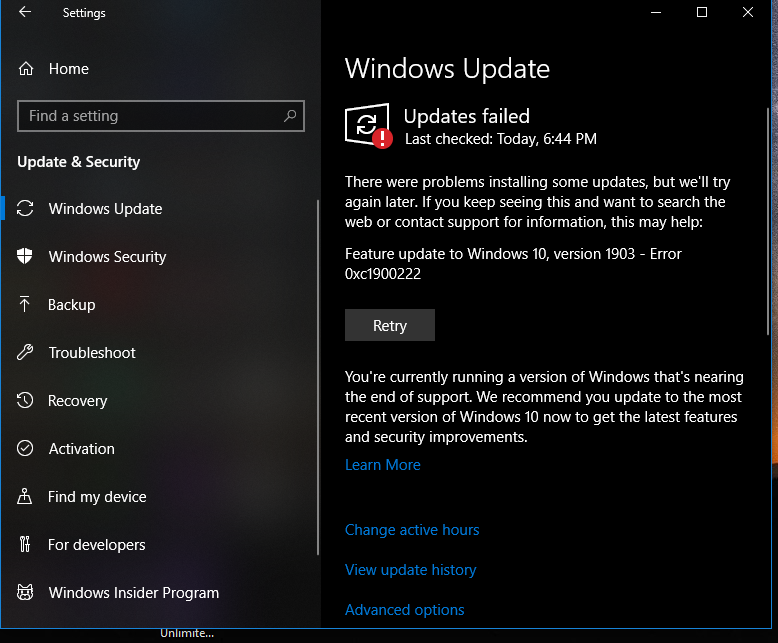Click the 'Updates failed' heading text
This screenshot has width=778, height=643.
466,116
